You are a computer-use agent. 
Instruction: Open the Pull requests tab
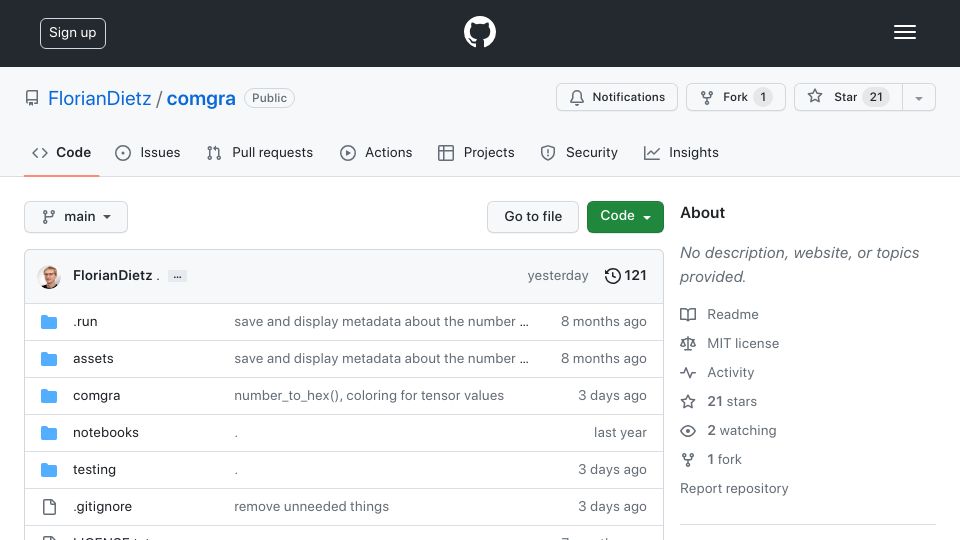click(260, 152)
